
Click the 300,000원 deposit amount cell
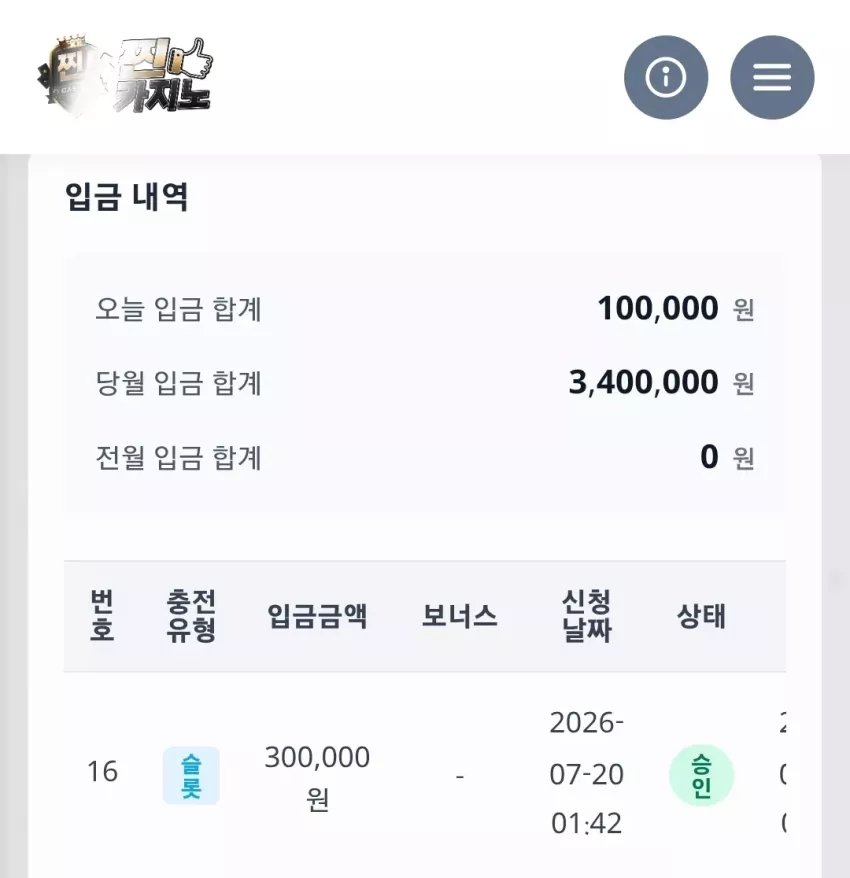[317, 778]
